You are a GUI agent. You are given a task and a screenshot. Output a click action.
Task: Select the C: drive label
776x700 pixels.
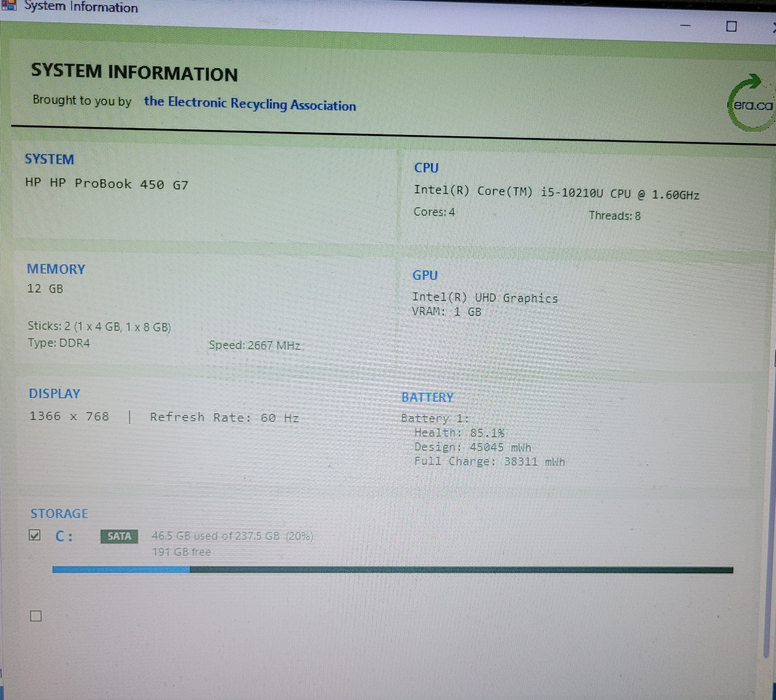[x=64, y=536]
